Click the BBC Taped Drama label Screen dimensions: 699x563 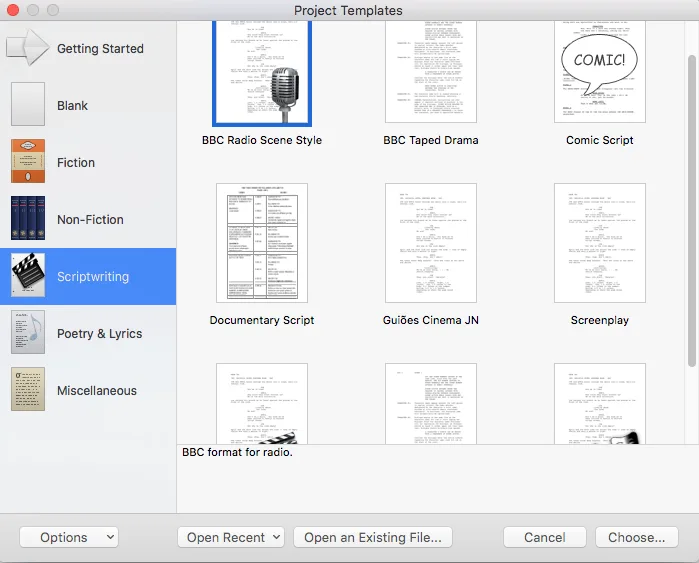(x=431, y=140)
